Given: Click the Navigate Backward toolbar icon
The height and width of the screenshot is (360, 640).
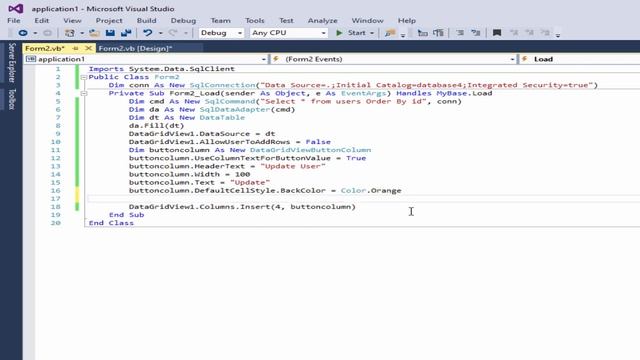Looking at the screenshot, I should pos(23,33).
